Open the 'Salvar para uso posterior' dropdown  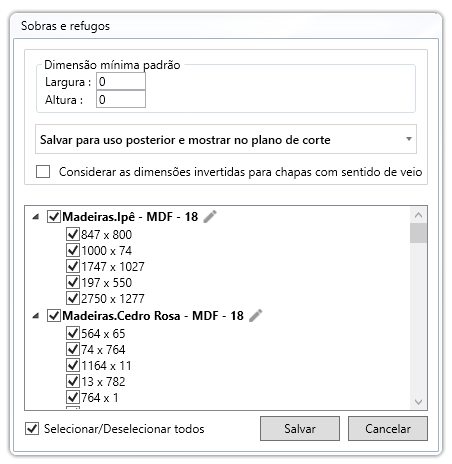(226, 139)
